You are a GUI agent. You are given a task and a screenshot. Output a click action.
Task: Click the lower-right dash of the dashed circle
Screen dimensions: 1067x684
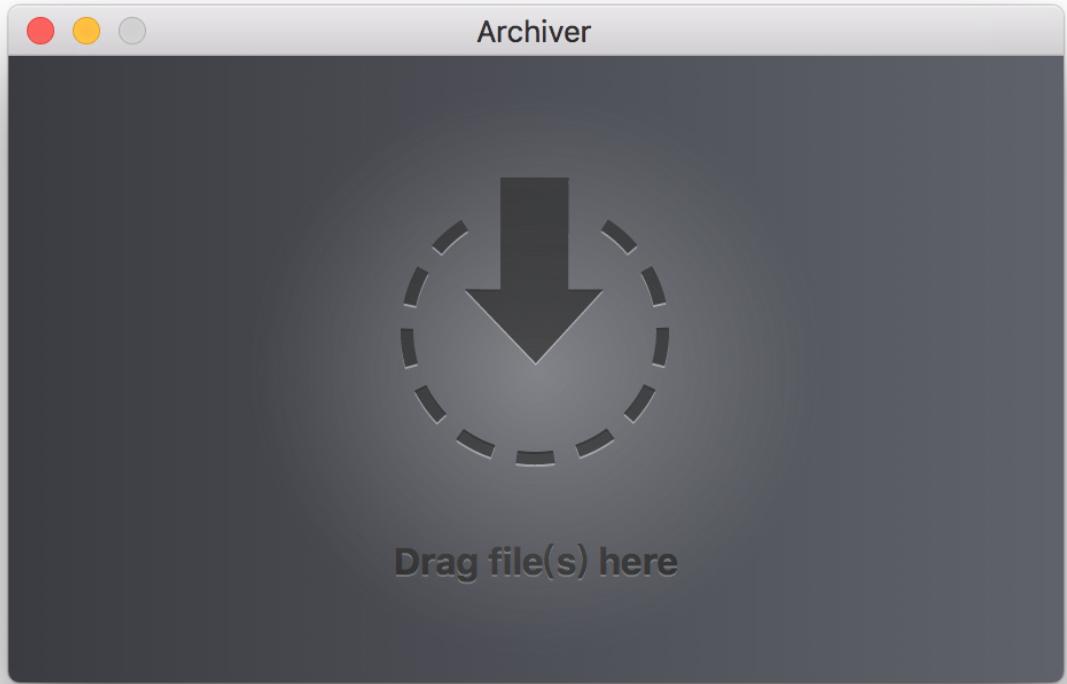(640, 403)
